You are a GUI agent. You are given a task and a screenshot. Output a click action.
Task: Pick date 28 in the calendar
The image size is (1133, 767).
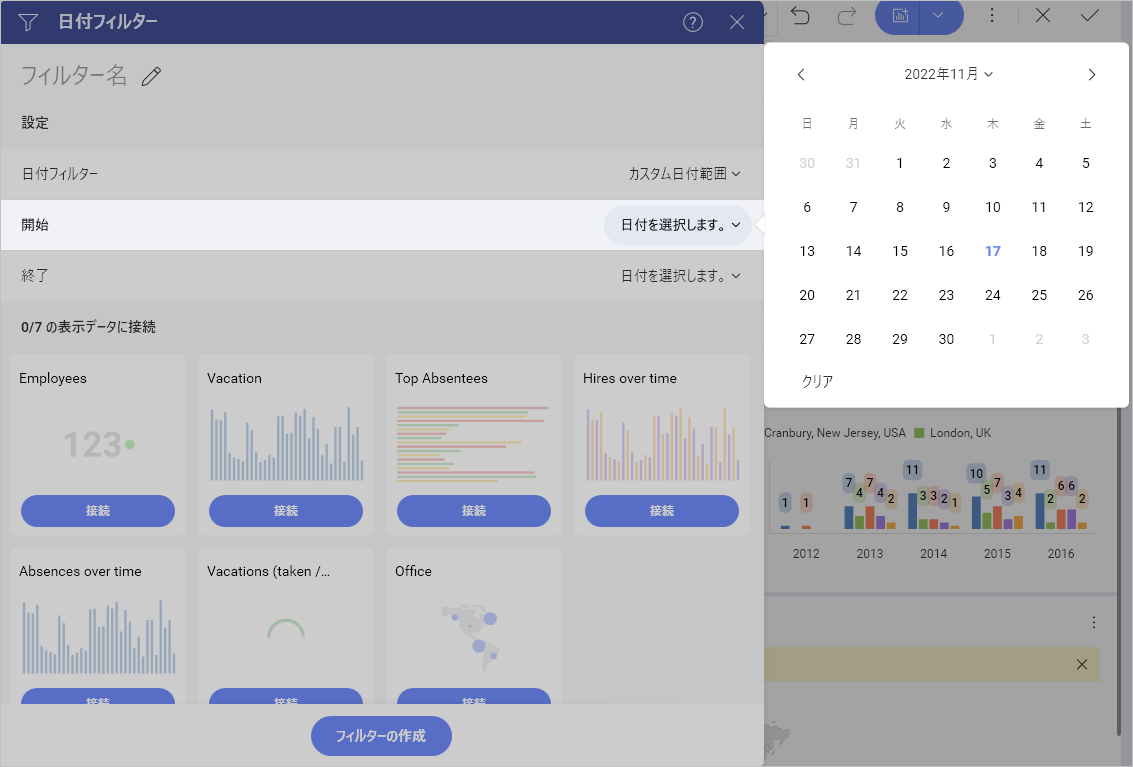click(853, 339)
